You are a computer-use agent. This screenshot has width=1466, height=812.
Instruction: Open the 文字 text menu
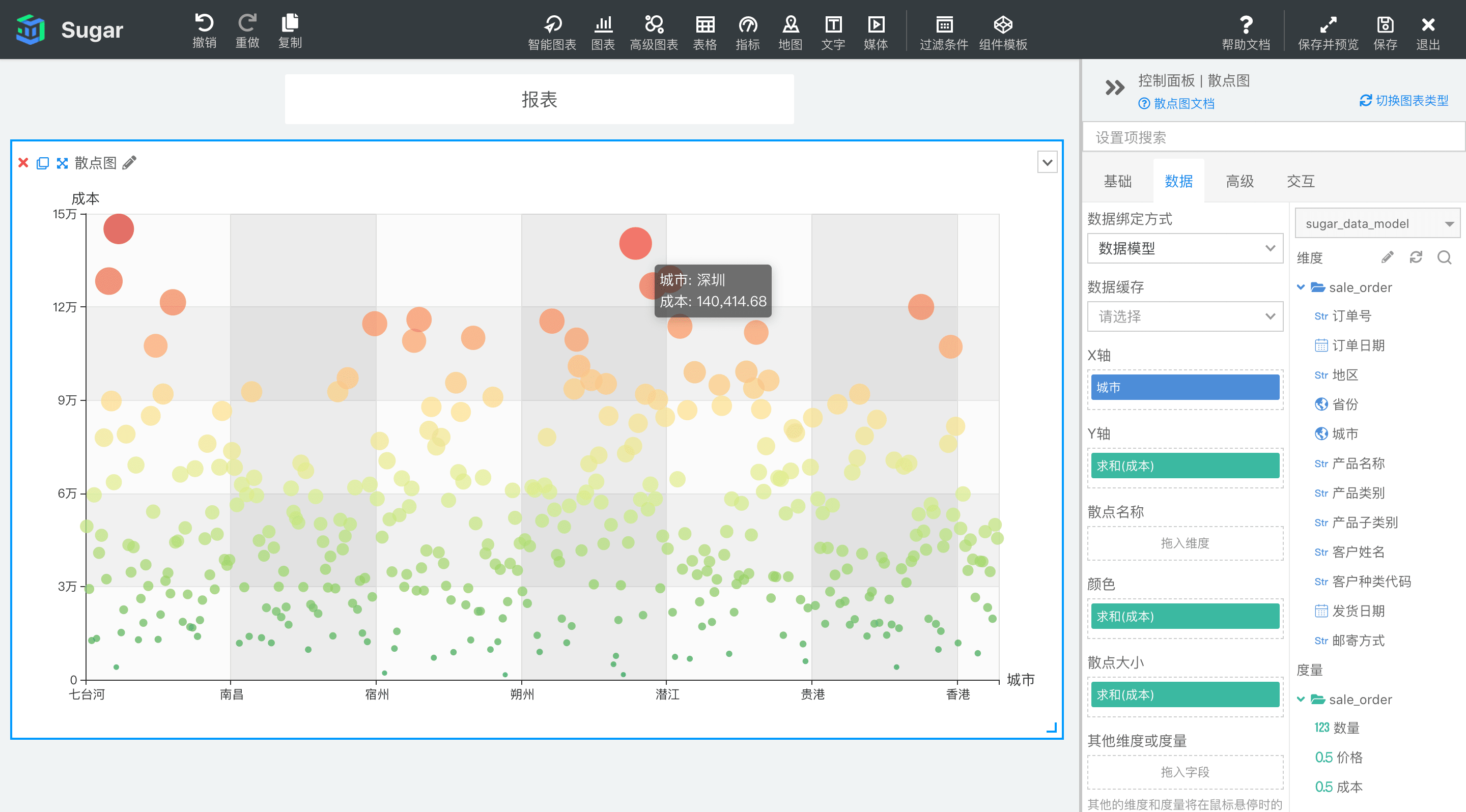coord(833,33)
